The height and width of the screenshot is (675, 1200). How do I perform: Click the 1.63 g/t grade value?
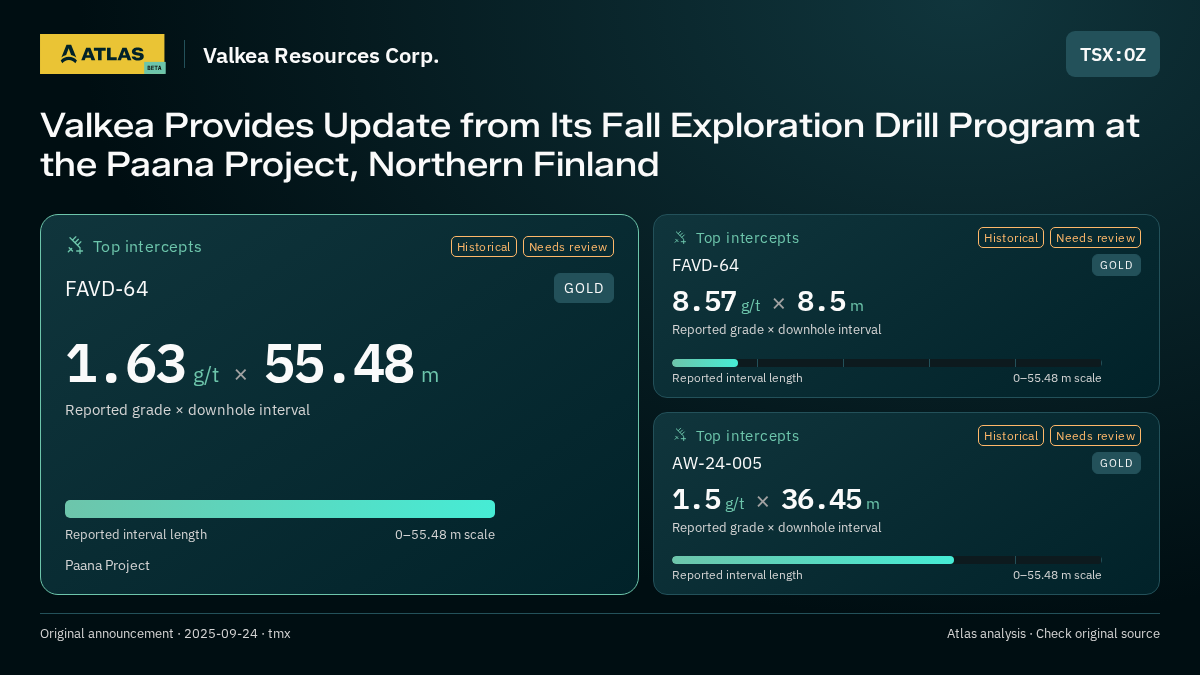tap(142, 364)
